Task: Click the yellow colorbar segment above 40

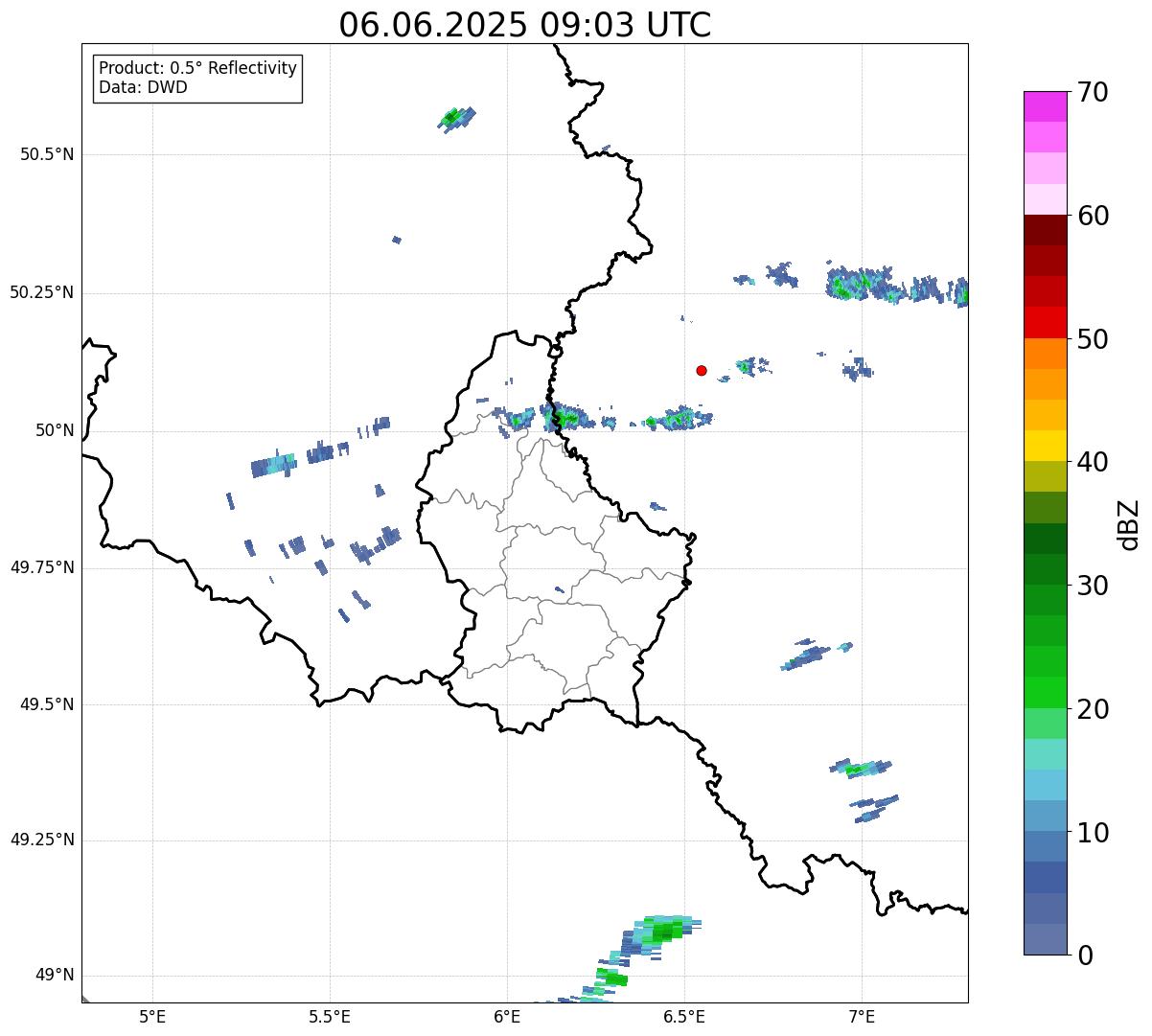Action: 1046,446
